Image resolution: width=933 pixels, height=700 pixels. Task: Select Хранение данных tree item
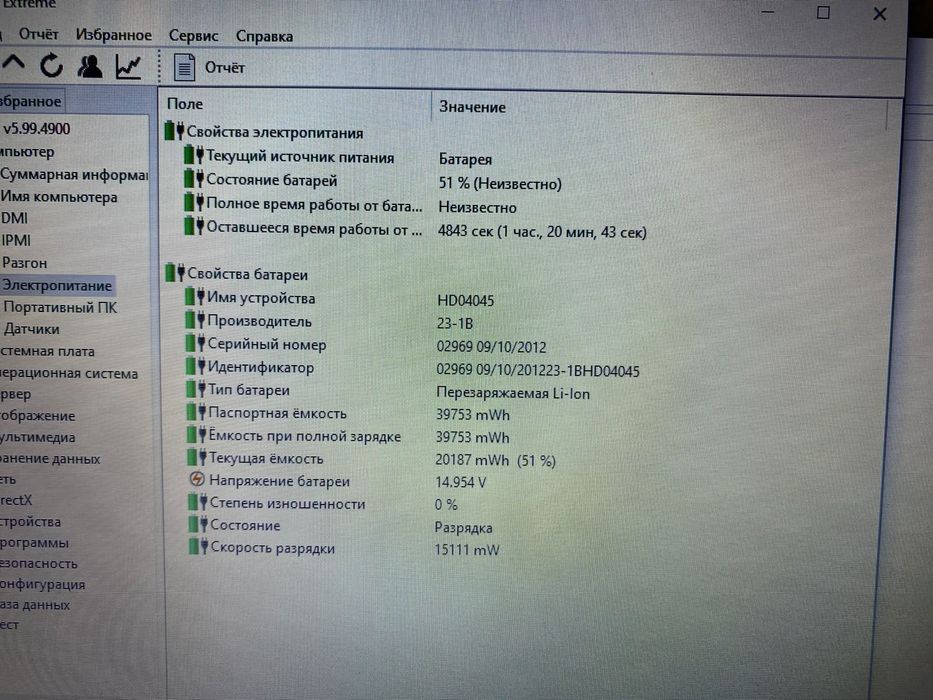[50, 458]
